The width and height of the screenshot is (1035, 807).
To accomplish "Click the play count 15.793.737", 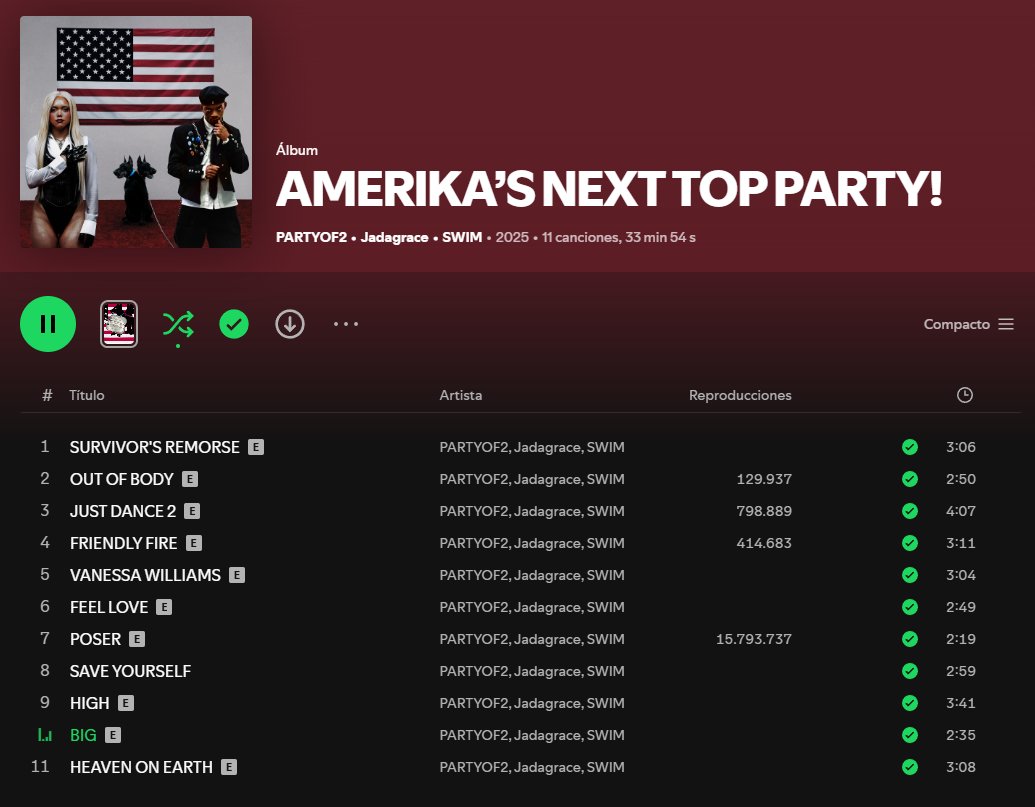I will tap(754, 639).
